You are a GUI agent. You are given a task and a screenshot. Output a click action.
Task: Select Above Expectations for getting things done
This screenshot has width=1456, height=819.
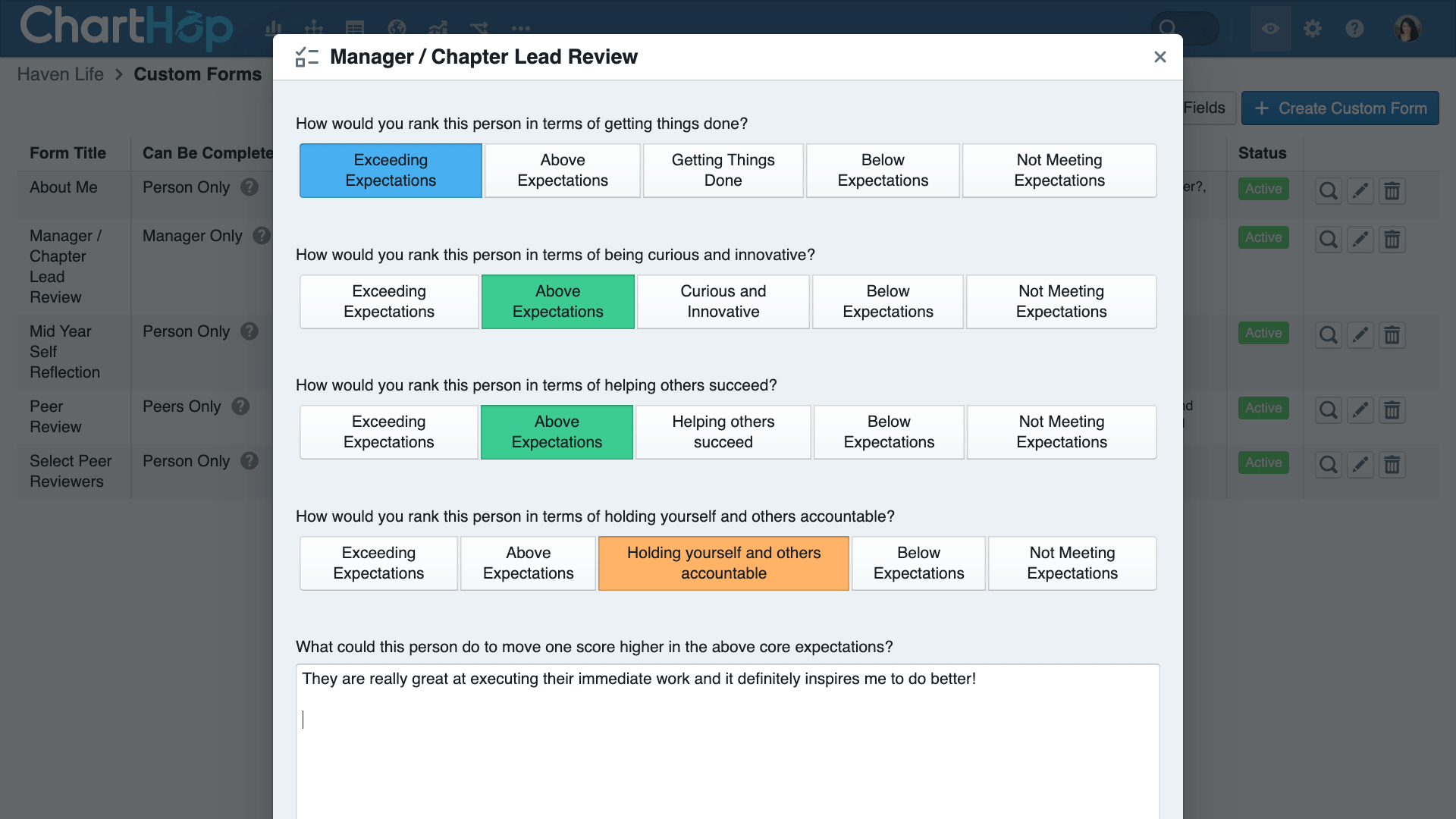pyautogui.click(x=562, y=171)
